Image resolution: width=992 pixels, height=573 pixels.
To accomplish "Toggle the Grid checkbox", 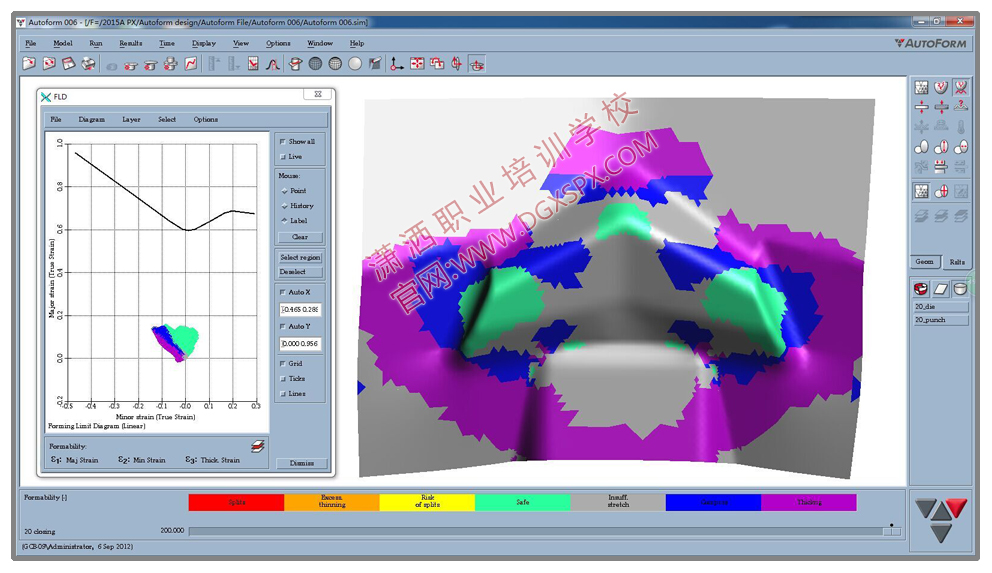I will 283,364.
